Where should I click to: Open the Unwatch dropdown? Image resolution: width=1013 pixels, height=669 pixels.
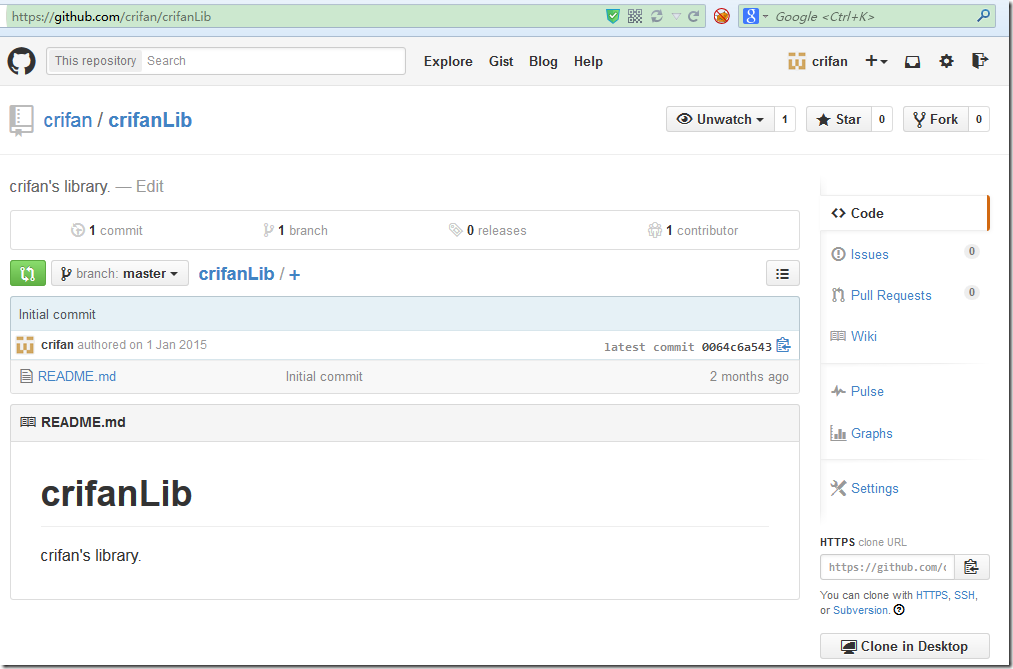[720, 119]
